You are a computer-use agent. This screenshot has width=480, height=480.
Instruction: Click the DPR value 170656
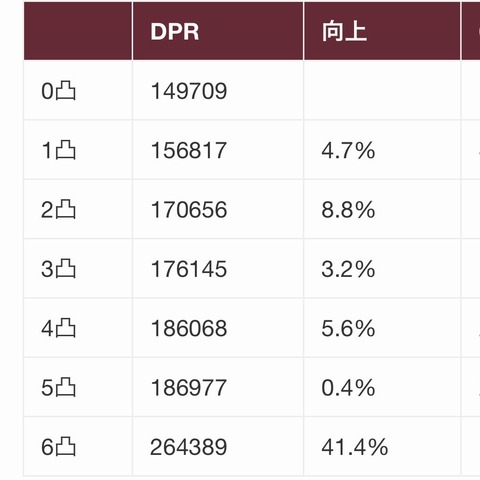189,210
